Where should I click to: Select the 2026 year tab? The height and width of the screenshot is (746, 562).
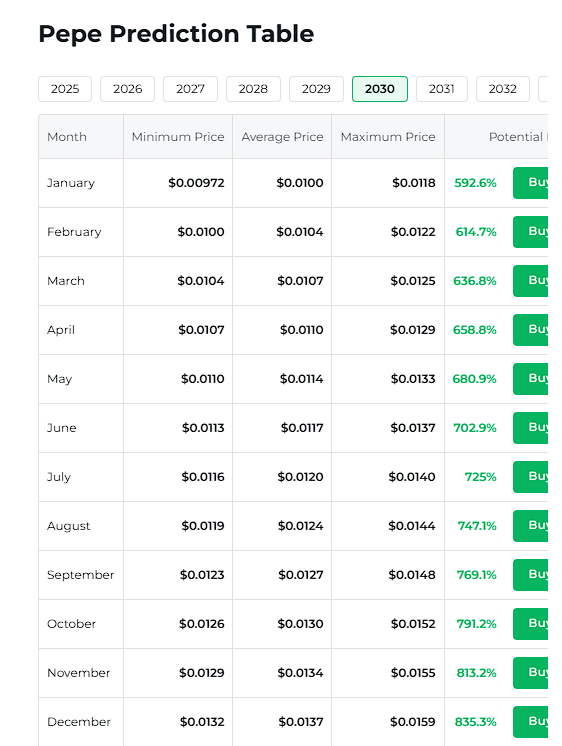point(128,89)
